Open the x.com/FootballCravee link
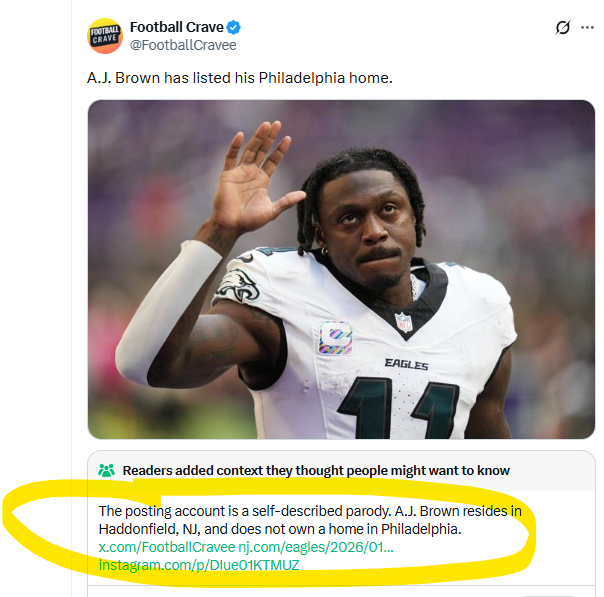Screen dimensions: 604x597 [166, 547]
